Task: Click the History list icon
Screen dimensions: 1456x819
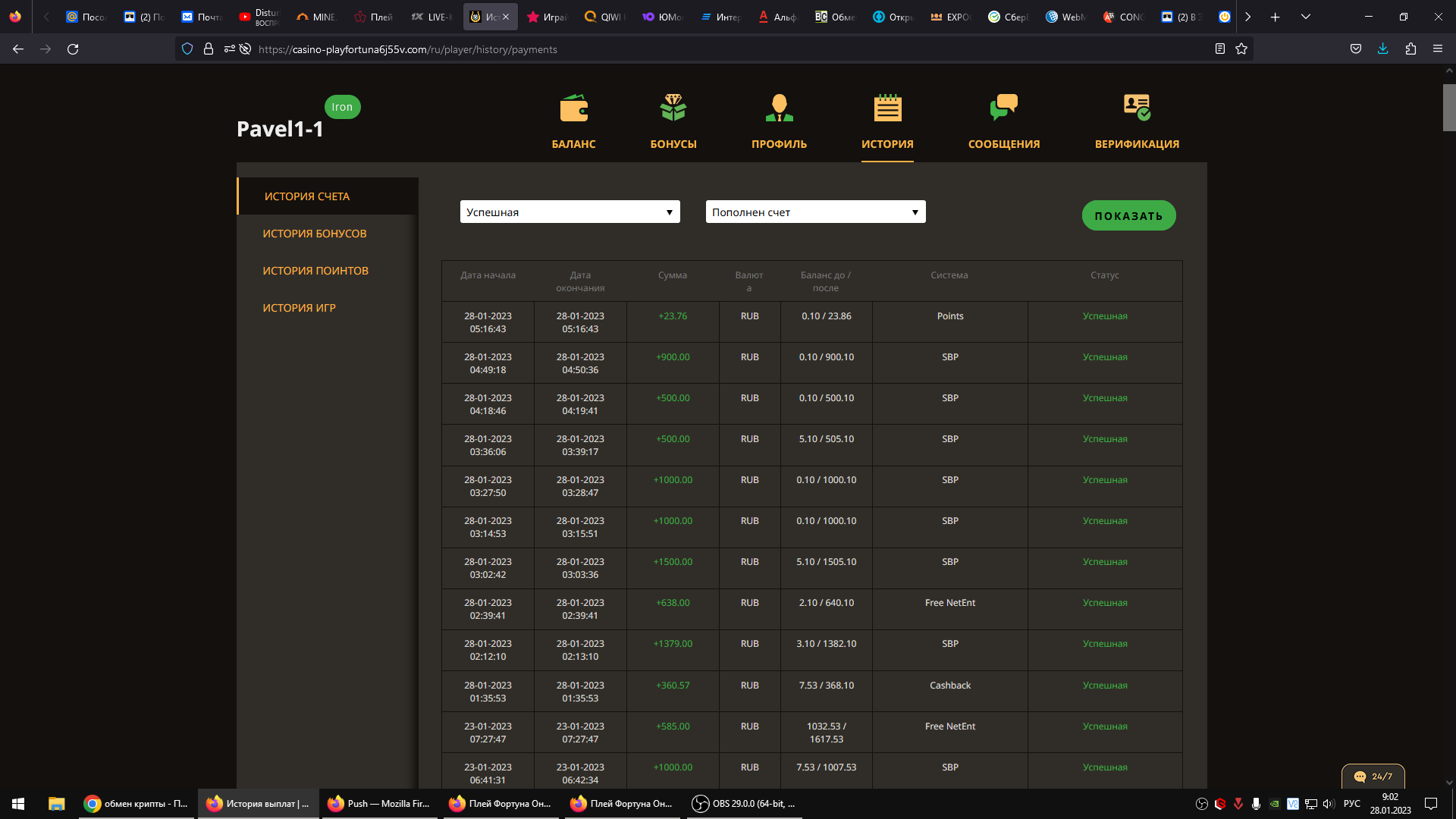Action: 887,108
